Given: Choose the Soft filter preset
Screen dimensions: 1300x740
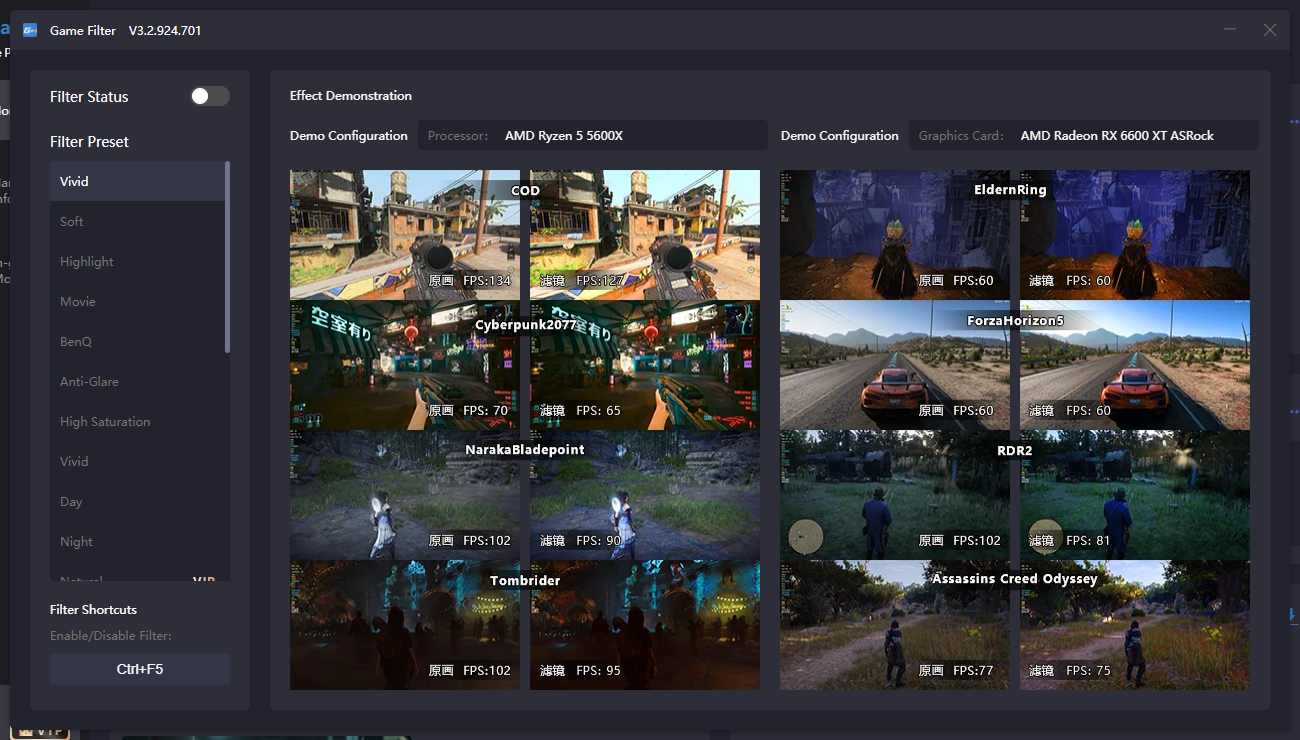Looking at the screenshot, I should tap(138, 221).
